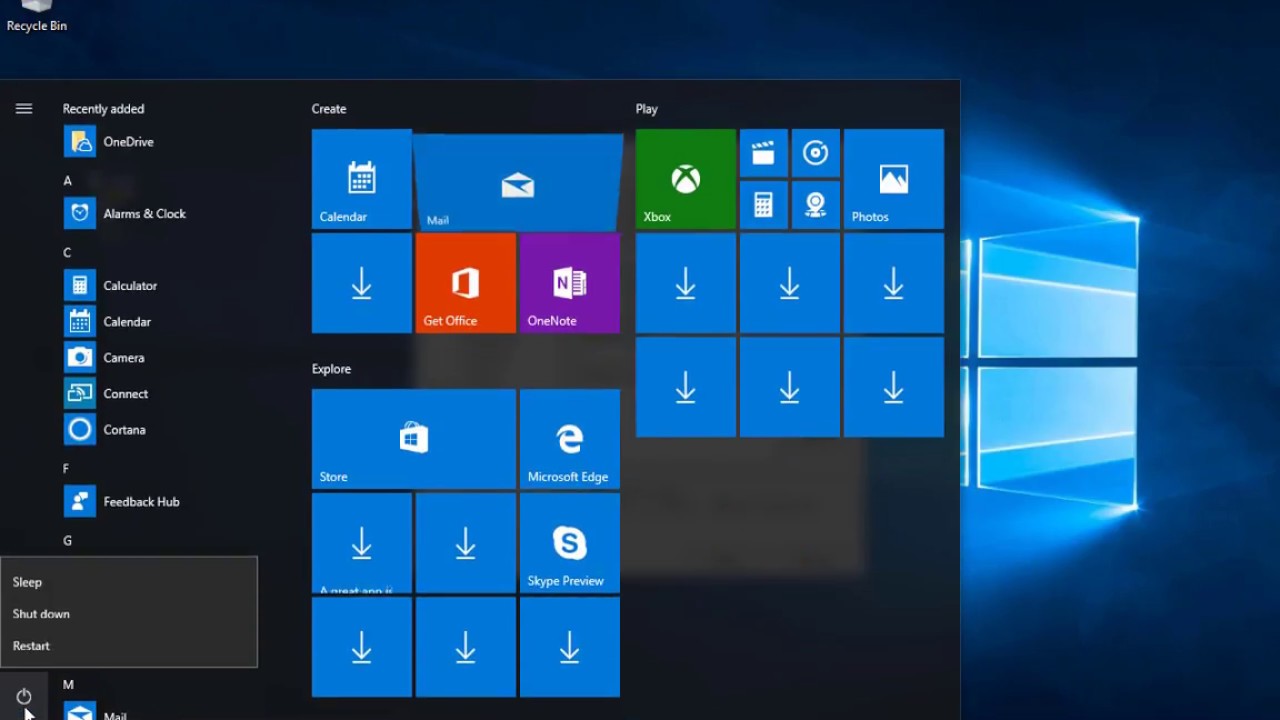1280x720 pixels.
Task: Open the Skype Preview tile
Action: tap(570, 543)
